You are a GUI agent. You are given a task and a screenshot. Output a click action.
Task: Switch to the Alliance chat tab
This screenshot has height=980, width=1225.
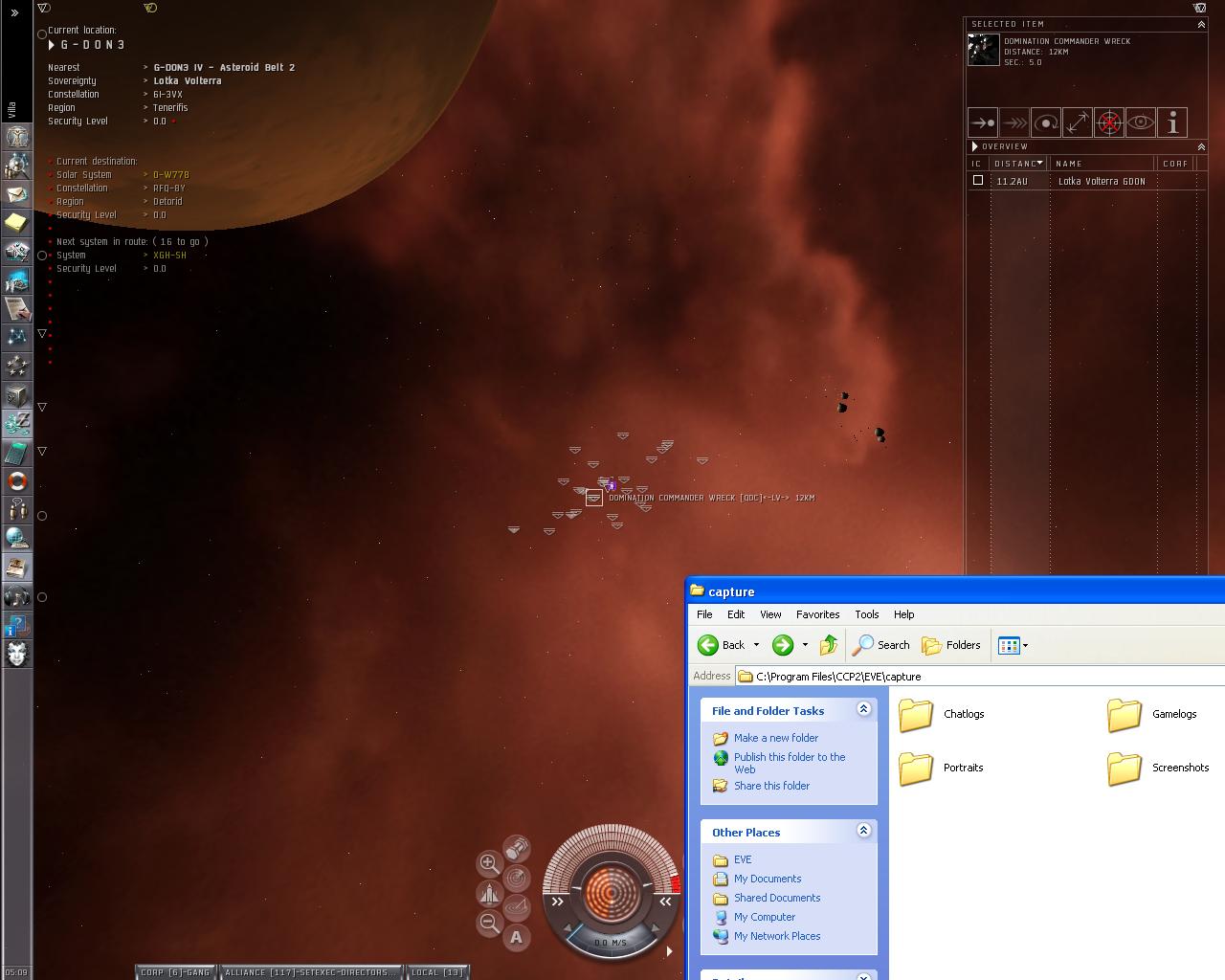[311, 972]
